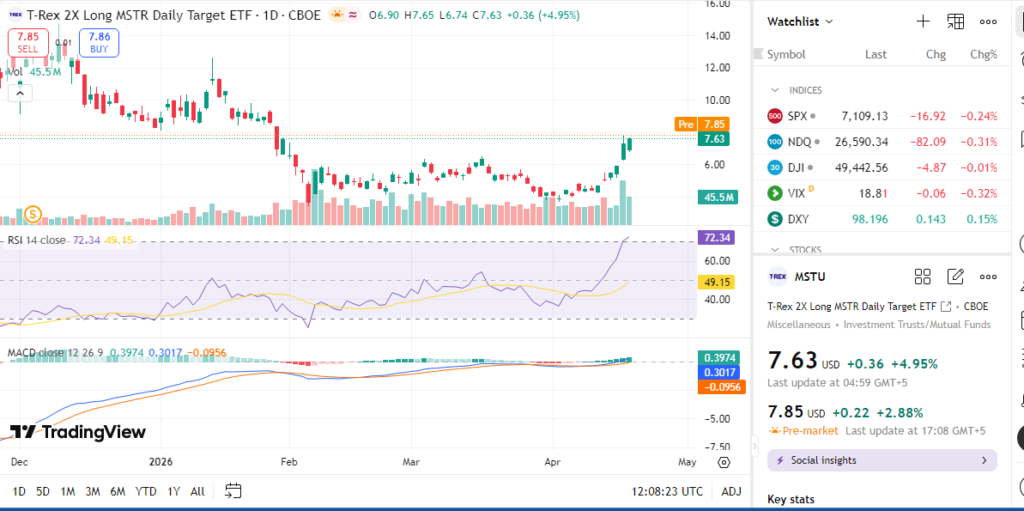Open the MSTU panel more options

click(x=988, y=276)
